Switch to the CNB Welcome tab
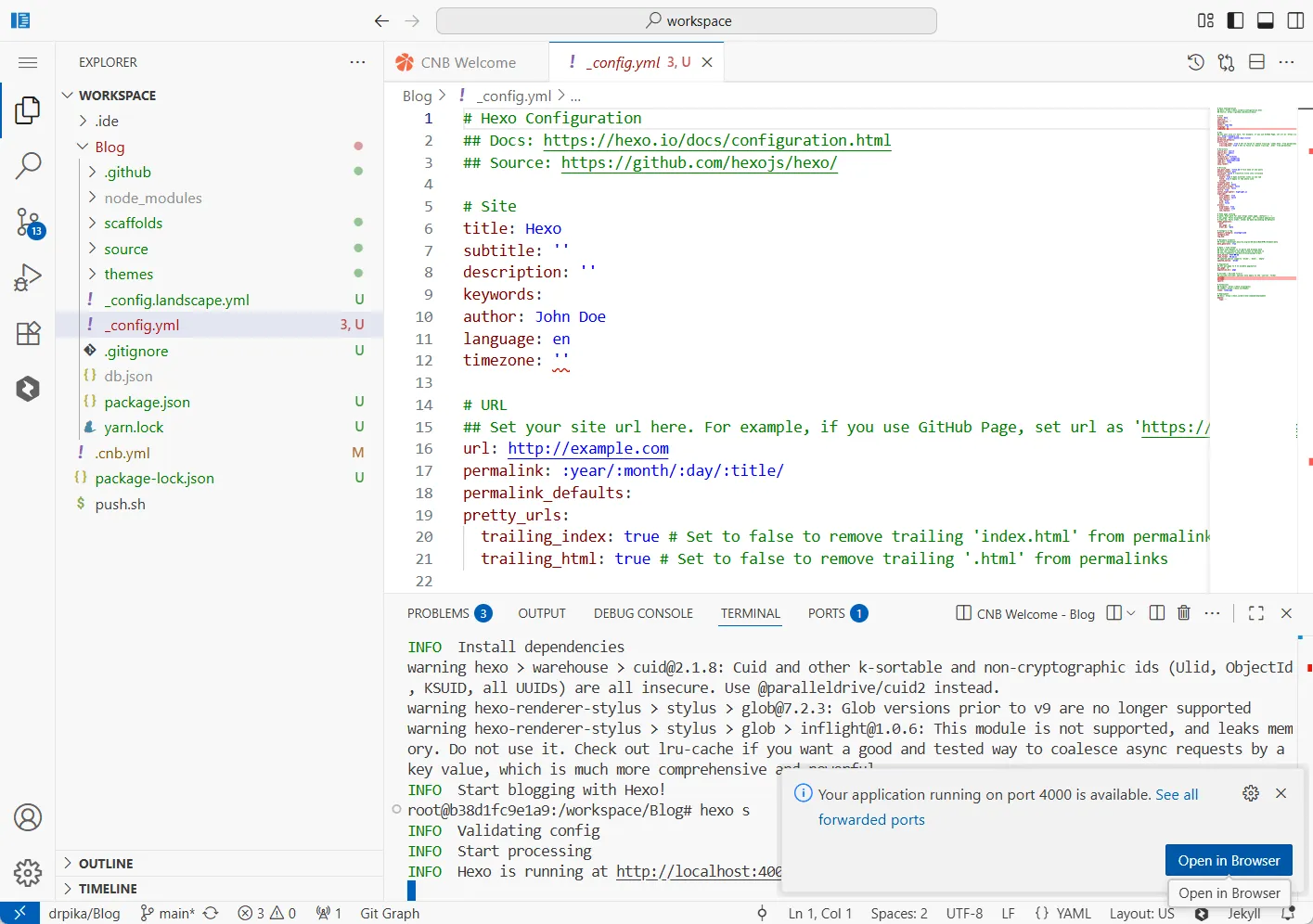The width and height of the screenshot is (1313, 924). (467, 62)
